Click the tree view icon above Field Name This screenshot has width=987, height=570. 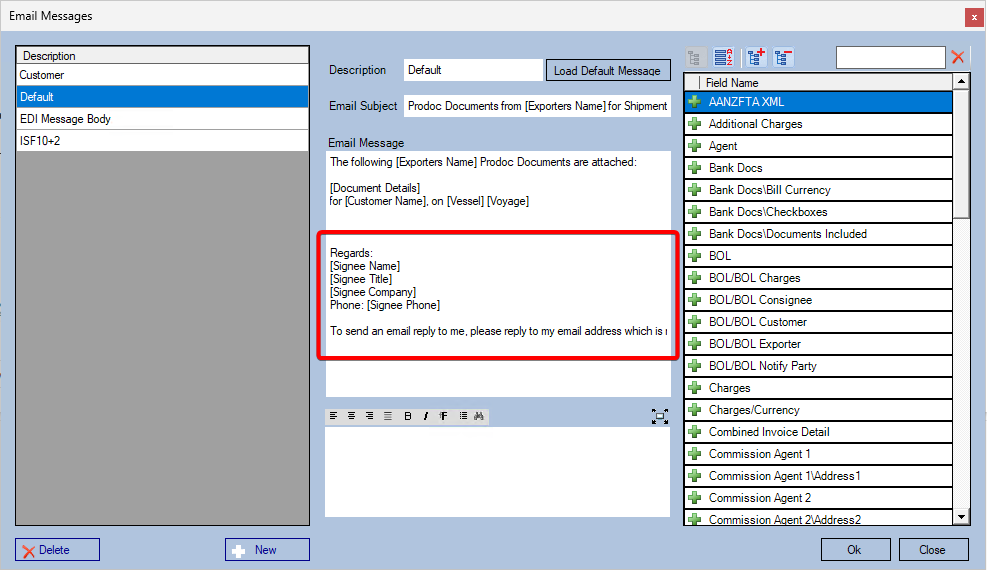[694, 58]
